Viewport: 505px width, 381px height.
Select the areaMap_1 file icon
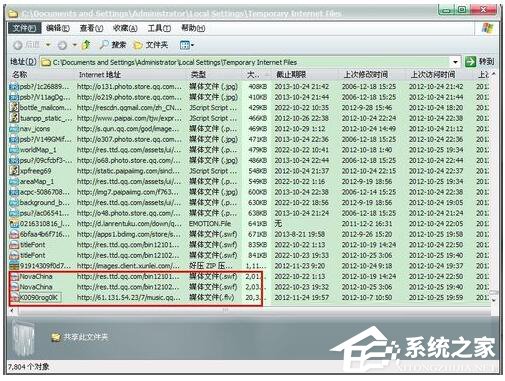tap(14, 182)
